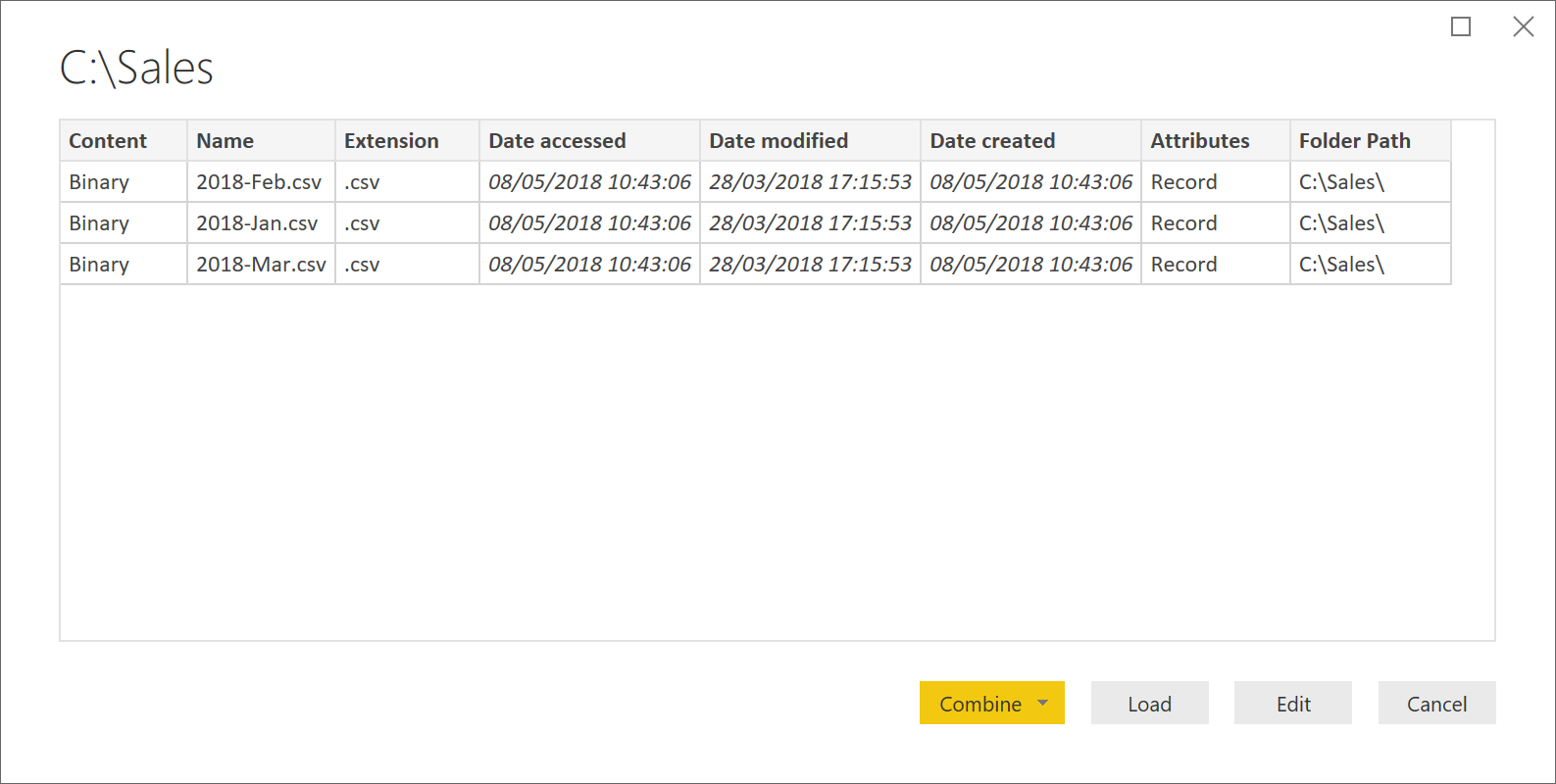Screen dimensions: 1556x784
Task: Select the Date accessed column header
Action: pyautogui.click(x=589, y=140)
